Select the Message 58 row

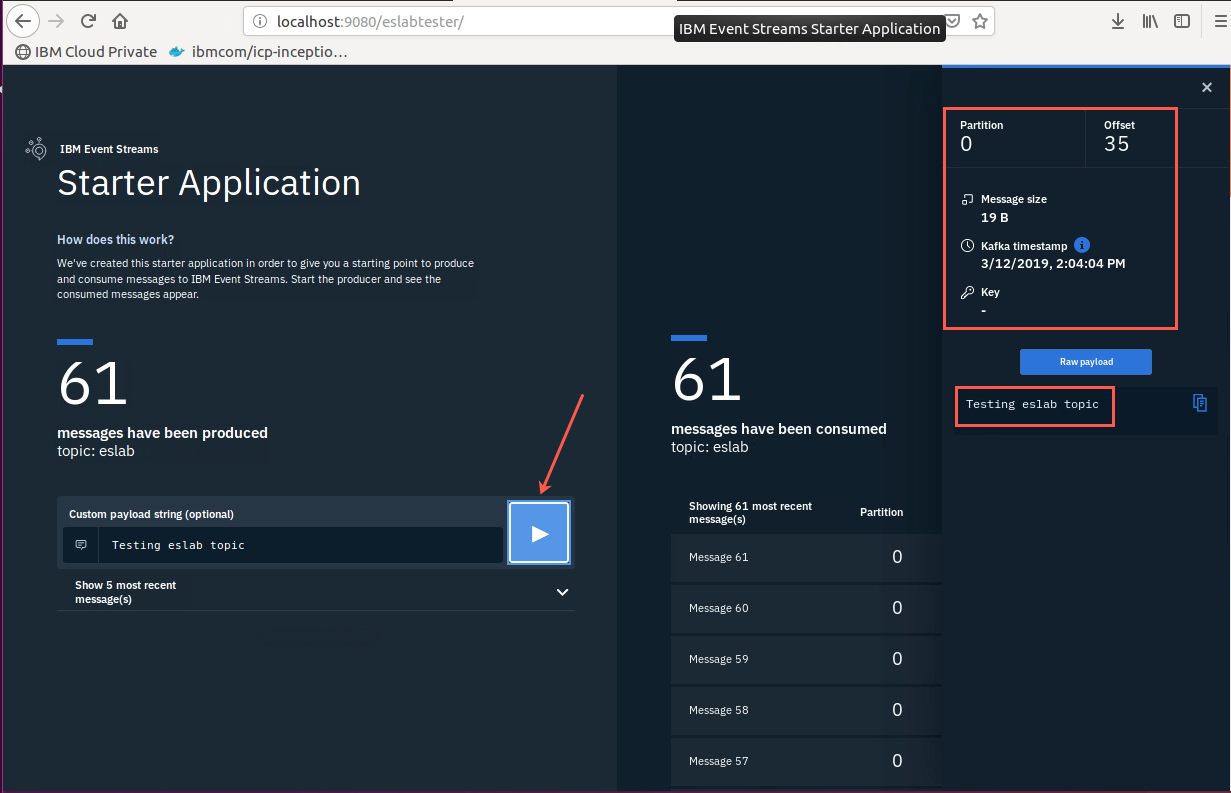point(806,710)
